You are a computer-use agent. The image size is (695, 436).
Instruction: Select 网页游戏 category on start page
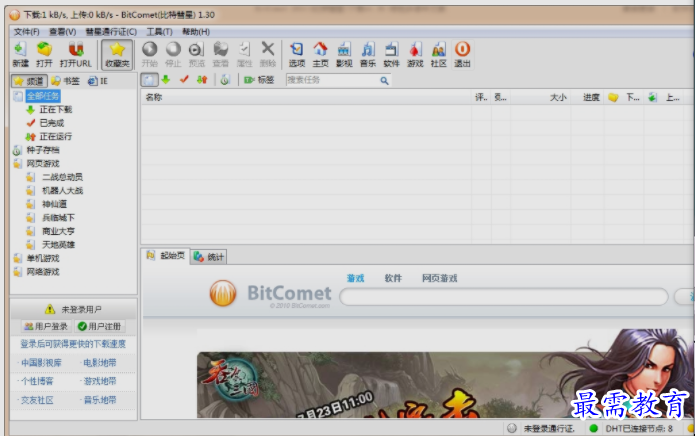[439, 278]
